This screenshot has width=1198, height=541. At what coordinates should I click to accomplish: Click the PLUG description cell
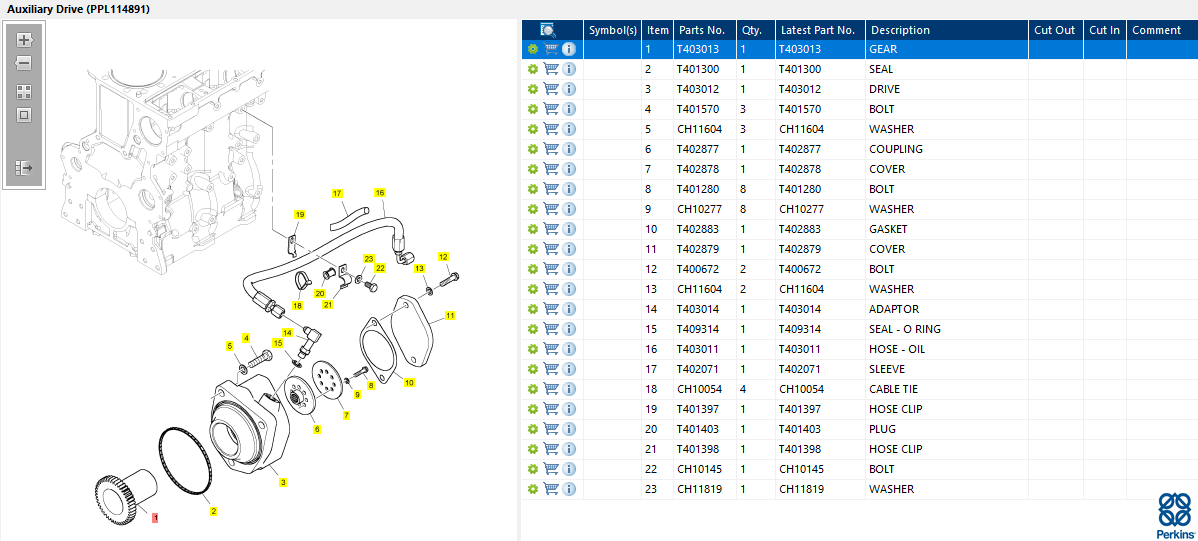click(x=947, y=429)
